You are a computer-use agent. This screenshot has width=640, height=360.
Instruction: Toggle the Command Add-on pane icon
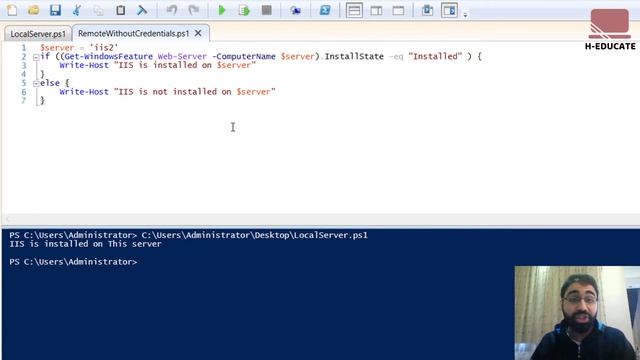[449, 10]
